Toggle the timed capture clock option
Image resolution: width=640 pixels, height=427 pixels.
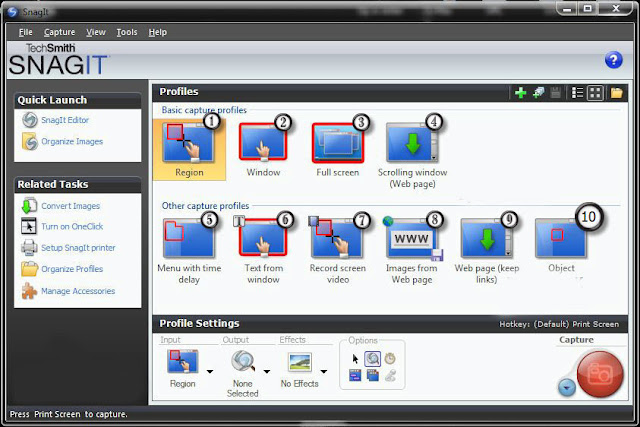click(x=390, y=359)
